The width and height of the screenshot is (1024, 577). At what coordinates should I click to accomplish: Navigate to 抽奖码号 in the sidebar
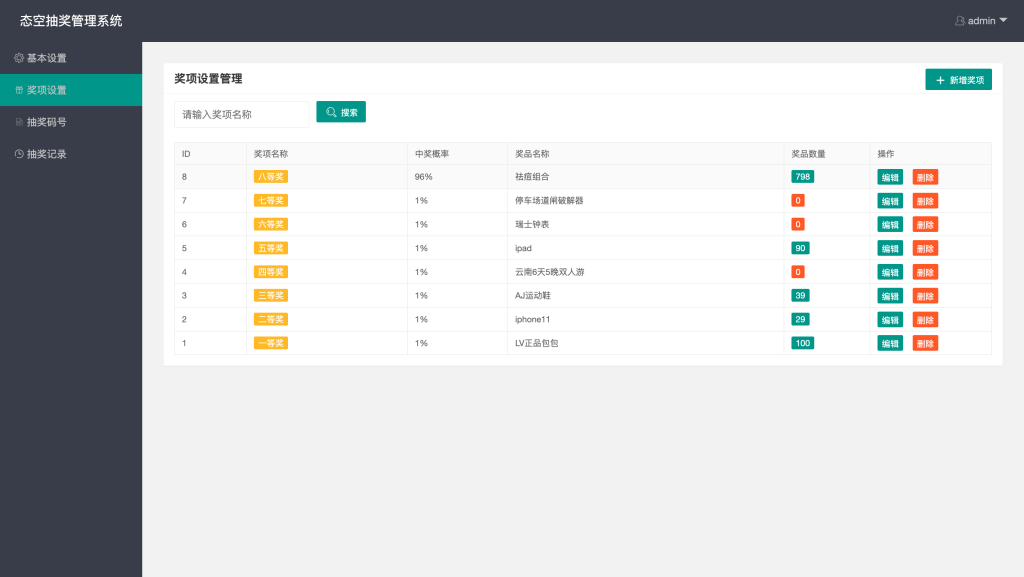[55, 122]
